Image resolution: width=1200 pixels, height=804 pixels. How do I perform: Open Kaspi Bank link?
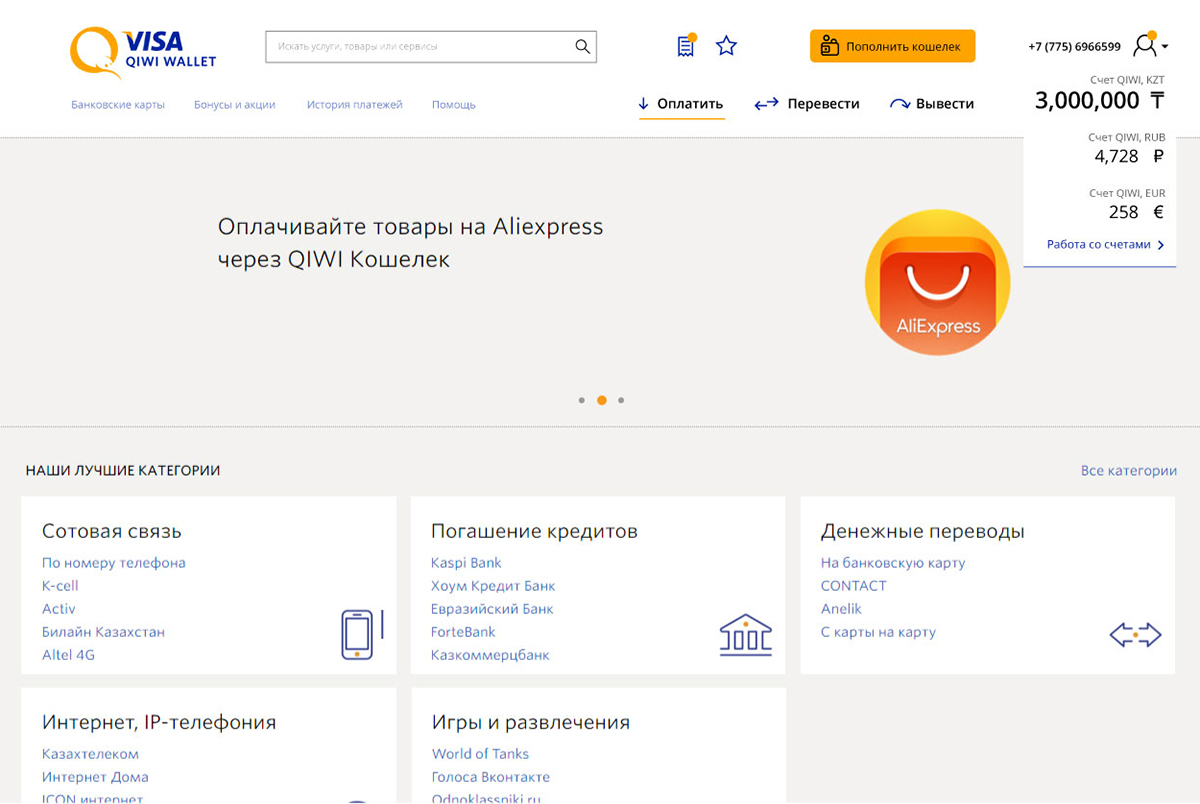[467, 563]
